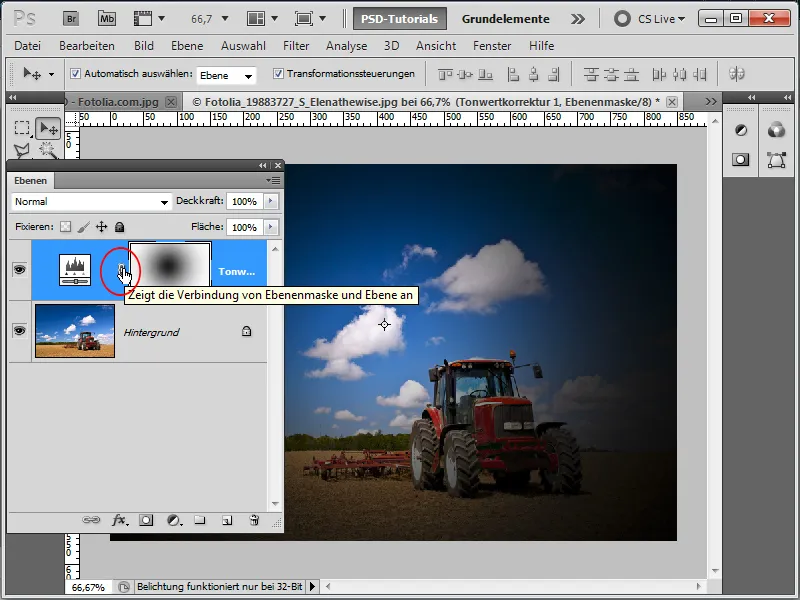Click status bar zoom 66,67% field
Image resolution: width=800 pixels, height=600 pixels.
click(x=88, y=587)
